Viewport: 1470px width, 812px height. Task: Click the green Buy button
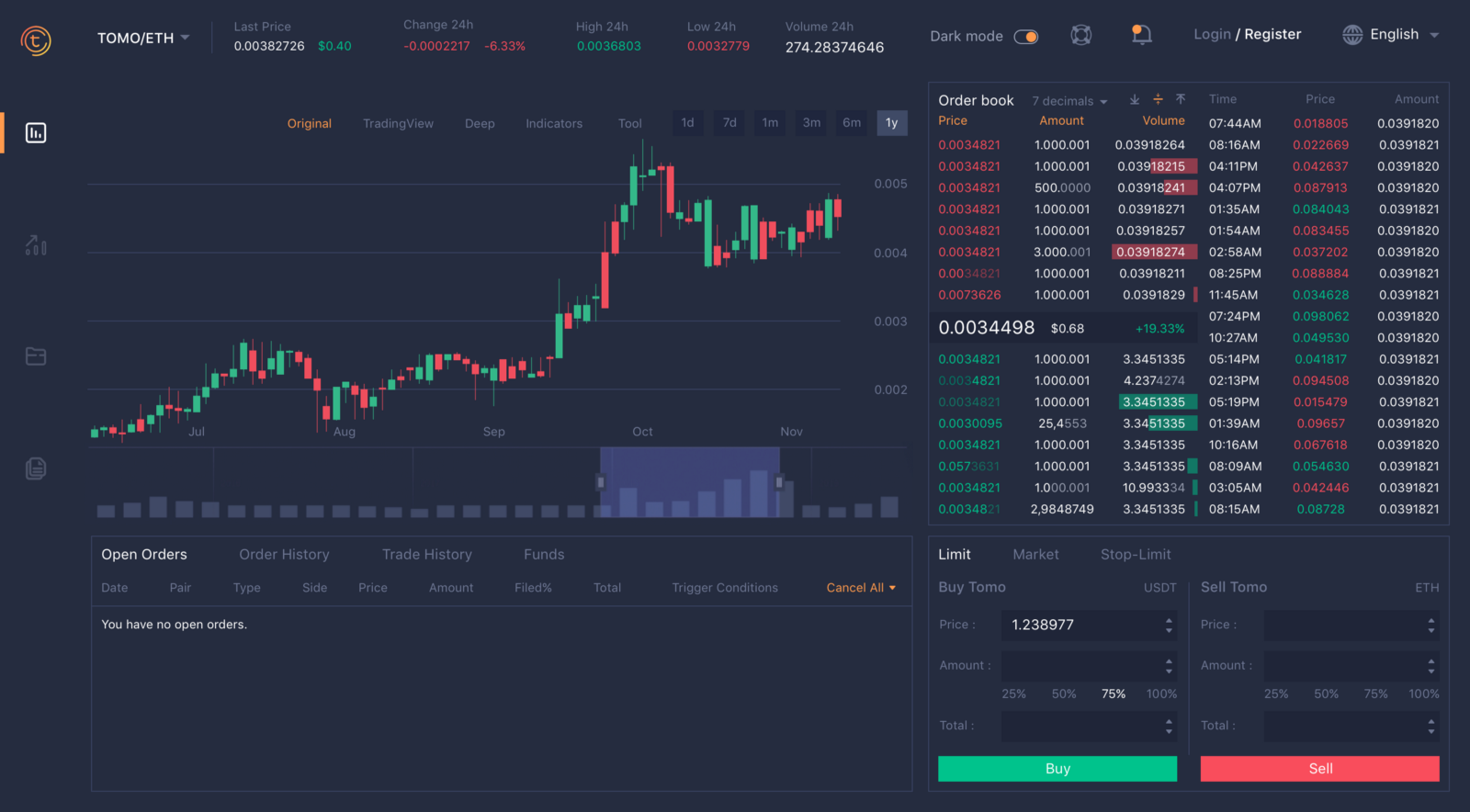[1057, 769]
